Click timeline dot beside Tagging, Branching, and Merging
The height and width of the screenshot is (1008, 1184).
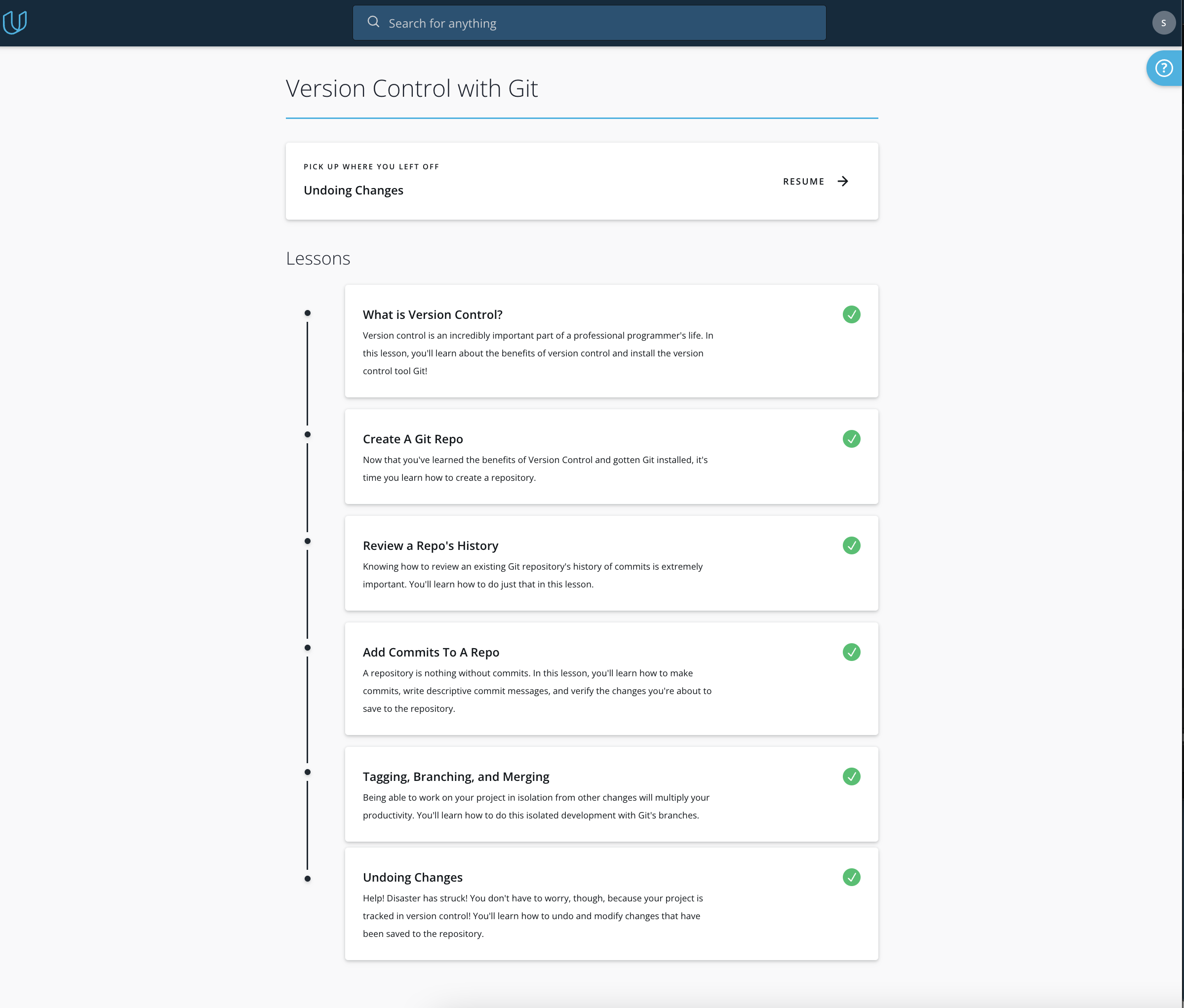point(308,773)
